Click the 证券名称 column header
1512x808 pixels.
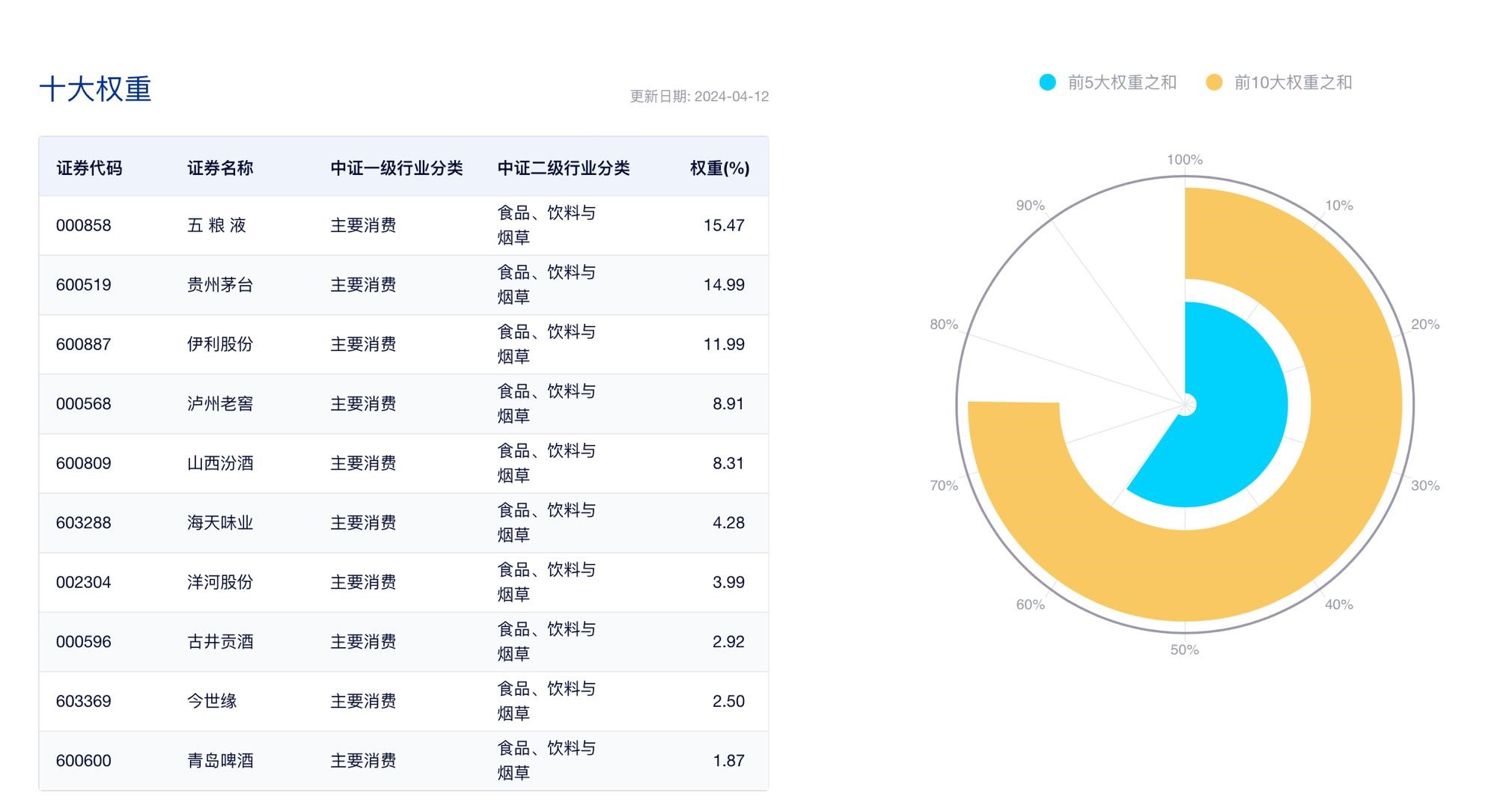pyautogui.click(x=220, y=168)
